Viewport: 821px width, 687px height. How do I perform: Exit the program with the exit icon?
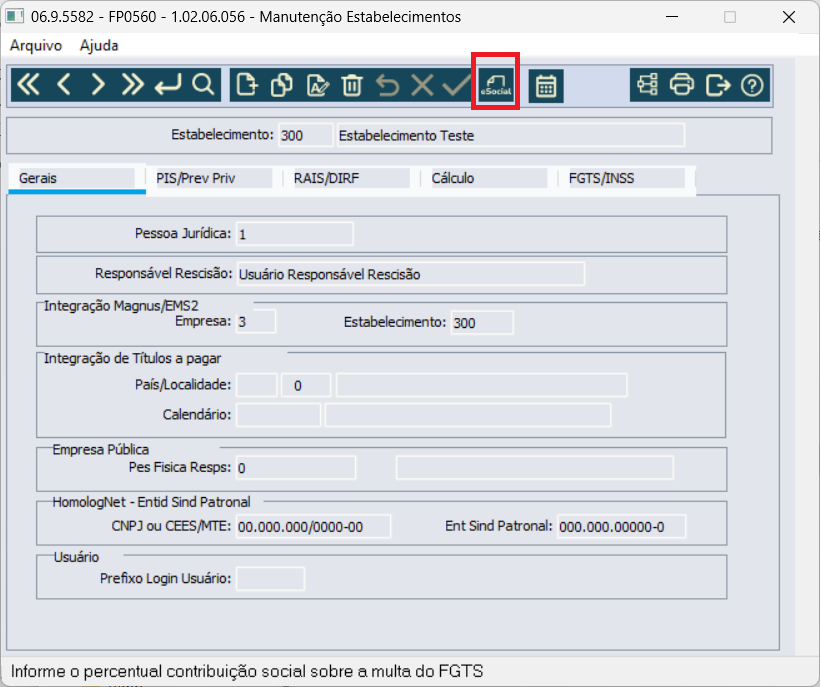[717, 84]
